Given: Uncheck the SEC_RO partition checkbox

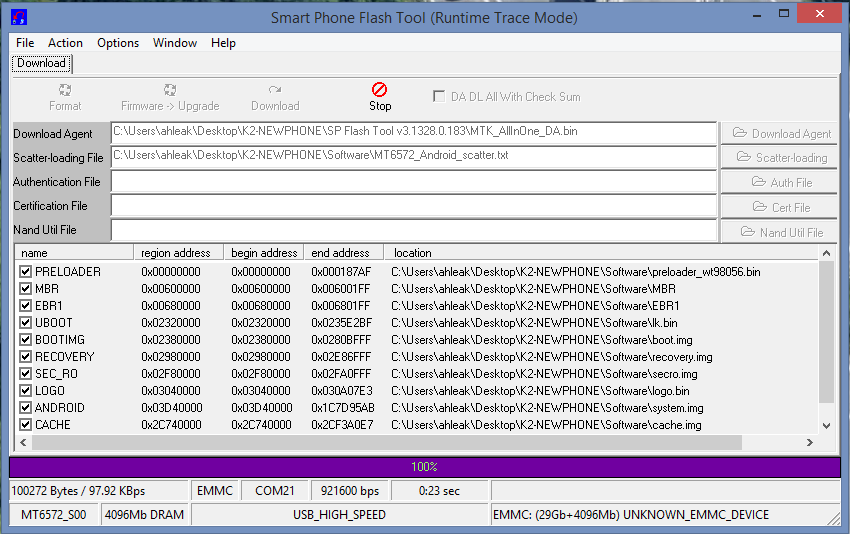Looking at the screenshot, I should tap(25, 374).
